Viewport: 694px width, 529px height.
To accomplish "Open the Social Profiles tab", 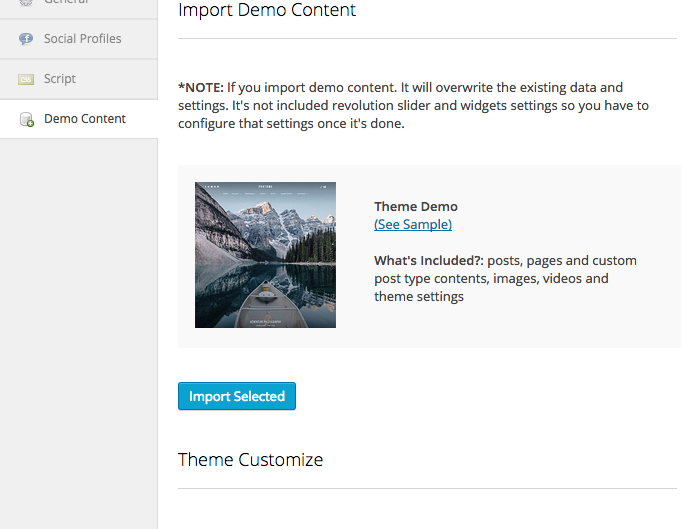I will click(x=78, y=39).
